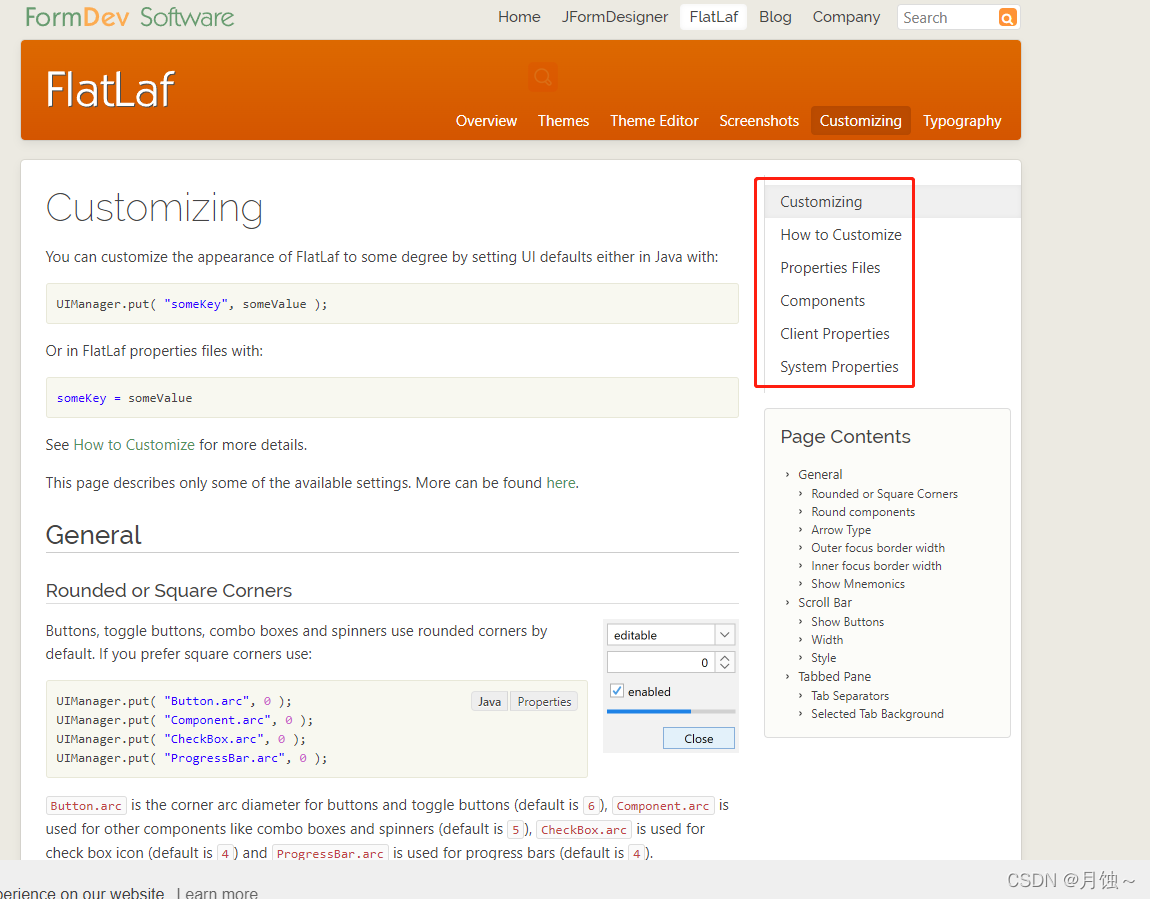Jump to Selected Tab Background entry
This screenshot has width=1150, height=899.
tap(877, 713)
